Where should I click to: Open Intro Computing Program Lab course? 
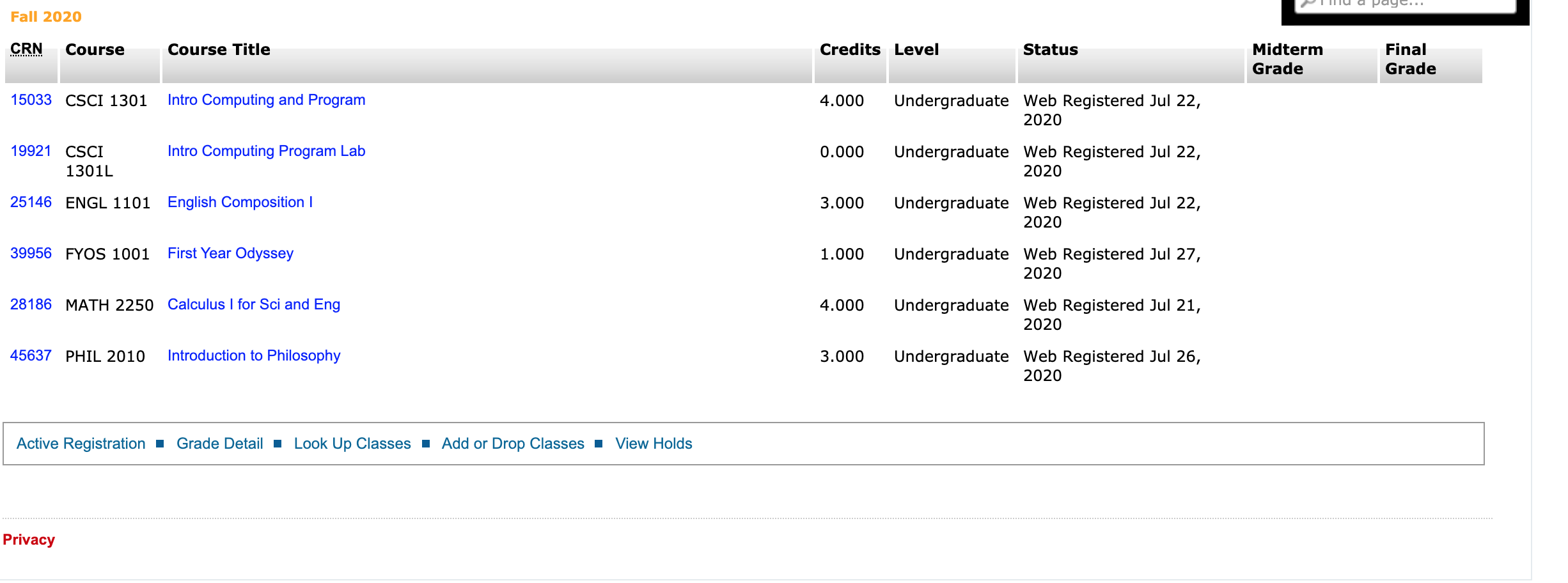266,152
